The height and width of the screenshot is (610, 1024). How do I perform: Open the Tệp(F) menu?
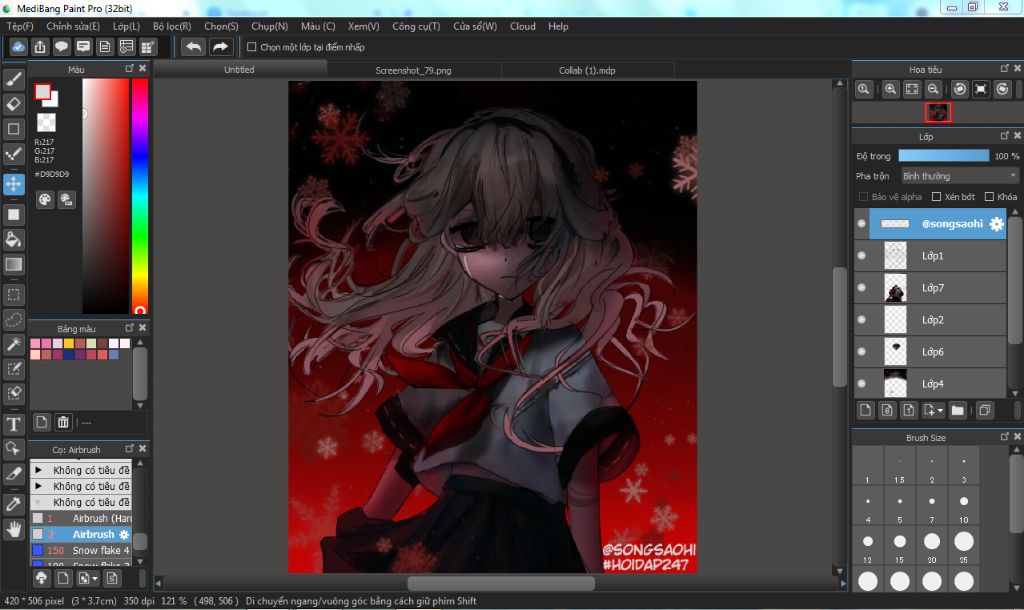pos(20,26)
